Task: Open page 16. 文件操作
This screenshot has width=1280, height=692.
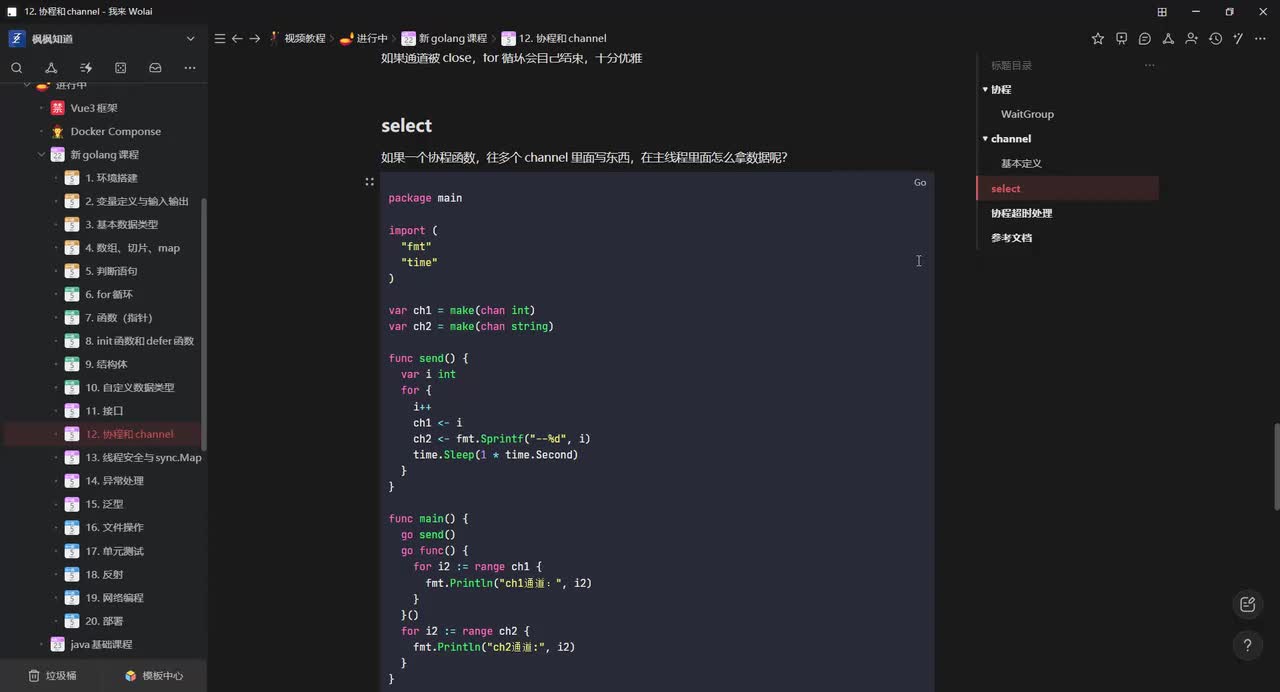Action: pyautogui.click(x=114, y=527)
